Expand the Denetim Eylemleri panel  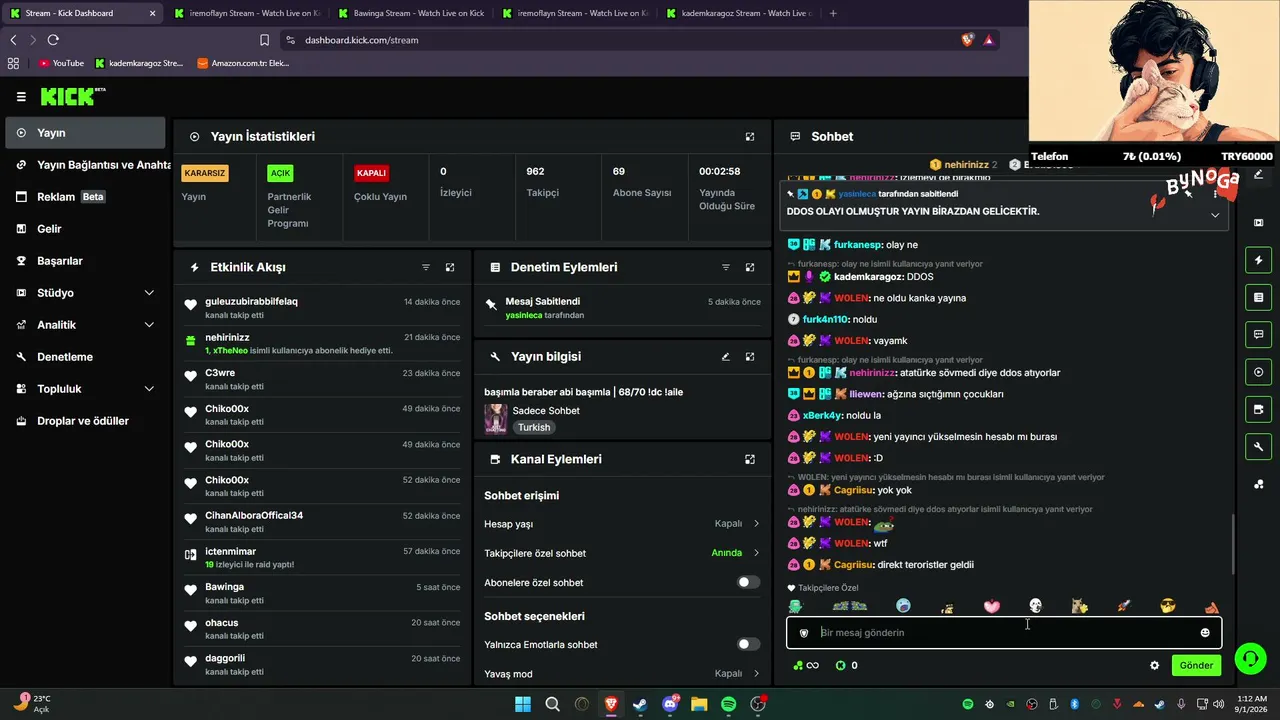750,267
